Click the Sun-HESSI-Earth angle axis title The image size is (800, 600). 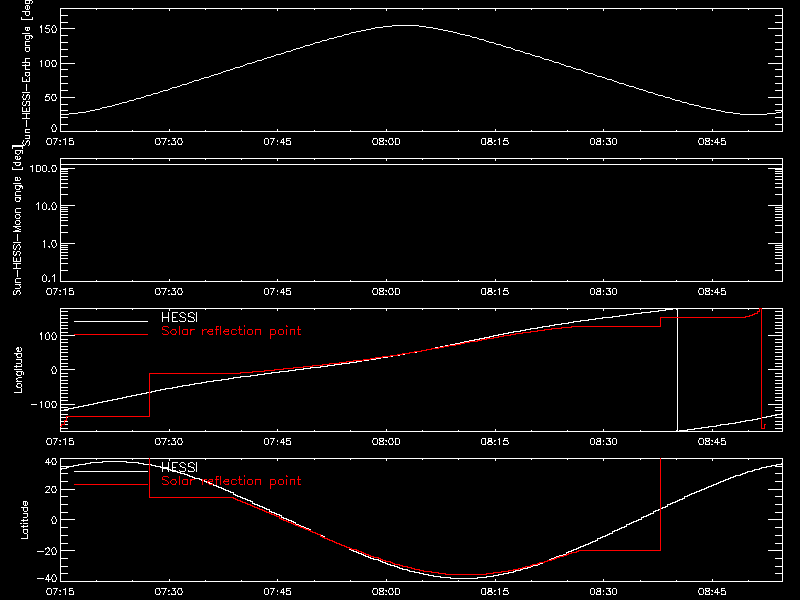coord(27,73)
